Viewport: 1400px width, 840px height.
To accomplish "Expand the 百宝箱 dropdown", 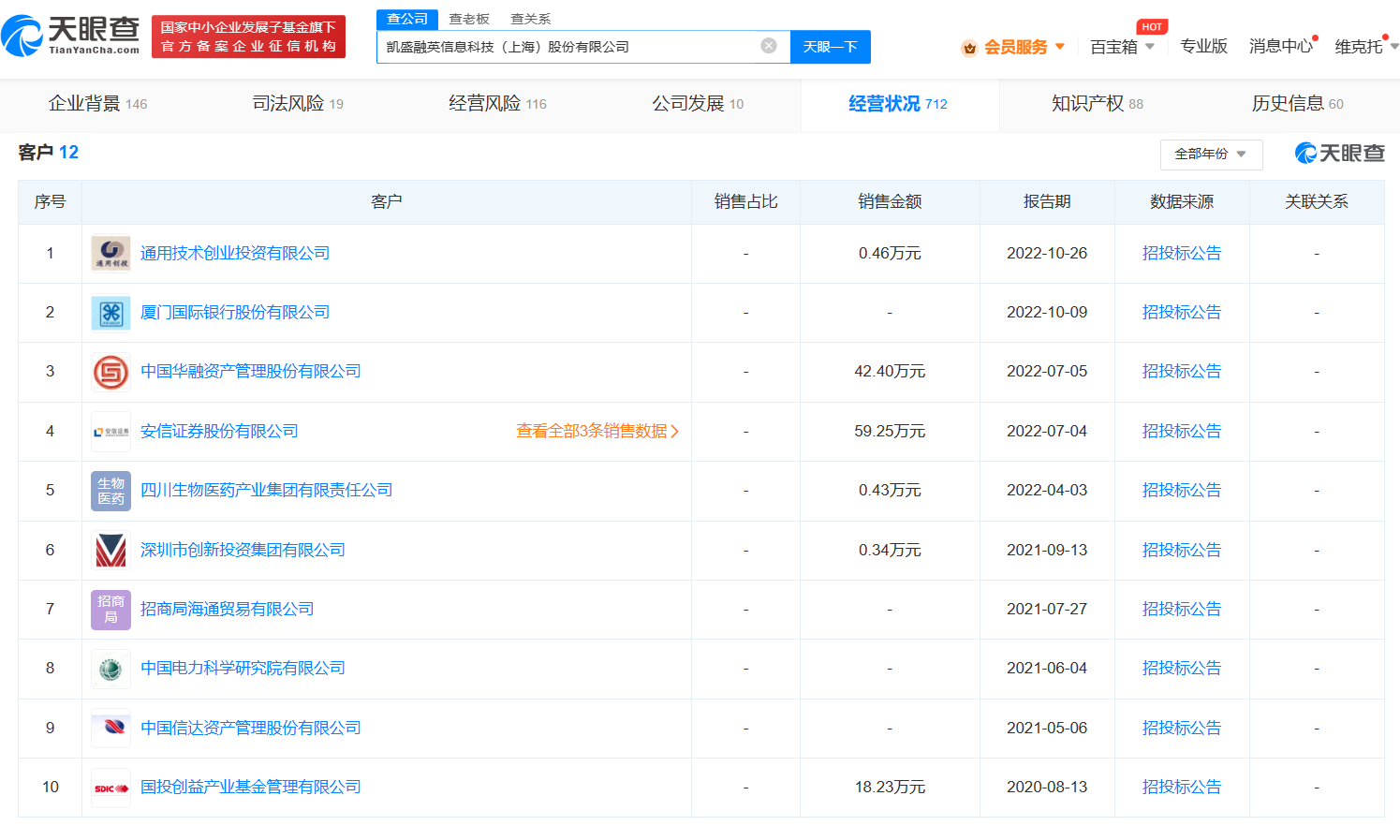I will point(1122,47).
